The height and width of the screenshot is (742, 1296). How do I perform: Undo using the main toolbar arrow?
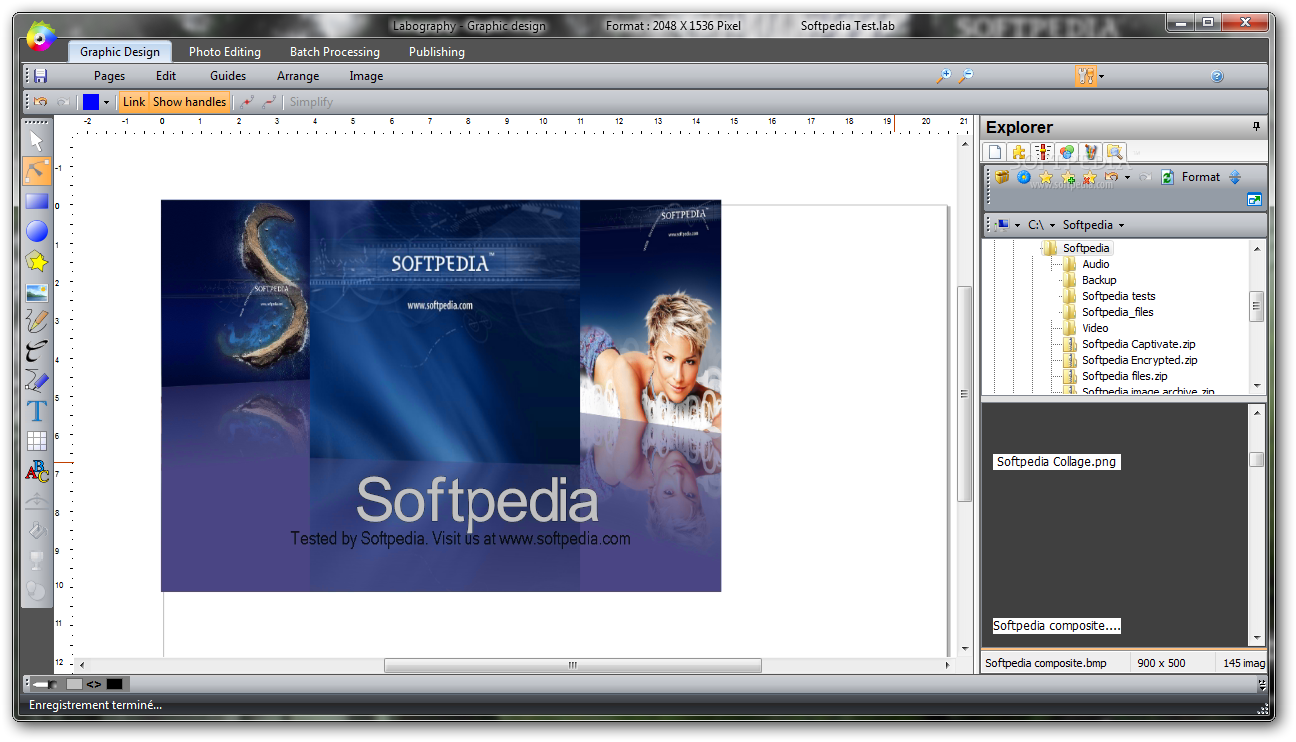tap(40, 102)
